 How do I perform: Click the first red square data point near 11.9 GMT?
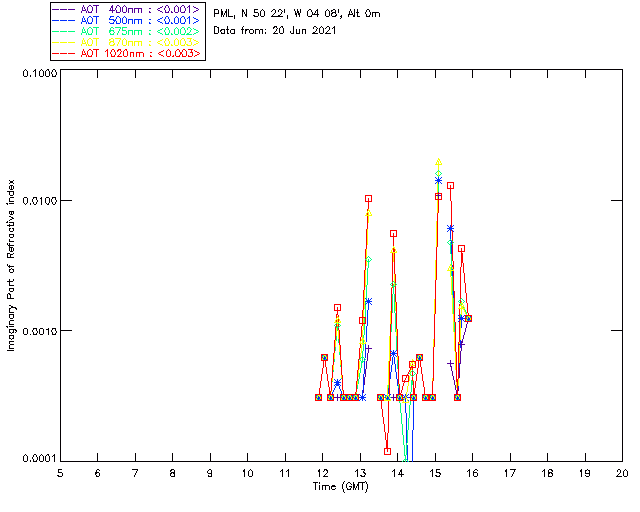318,397
